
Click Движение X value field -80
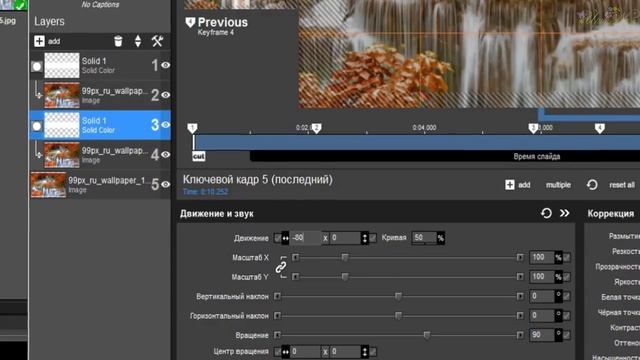[x=305, y=238]
